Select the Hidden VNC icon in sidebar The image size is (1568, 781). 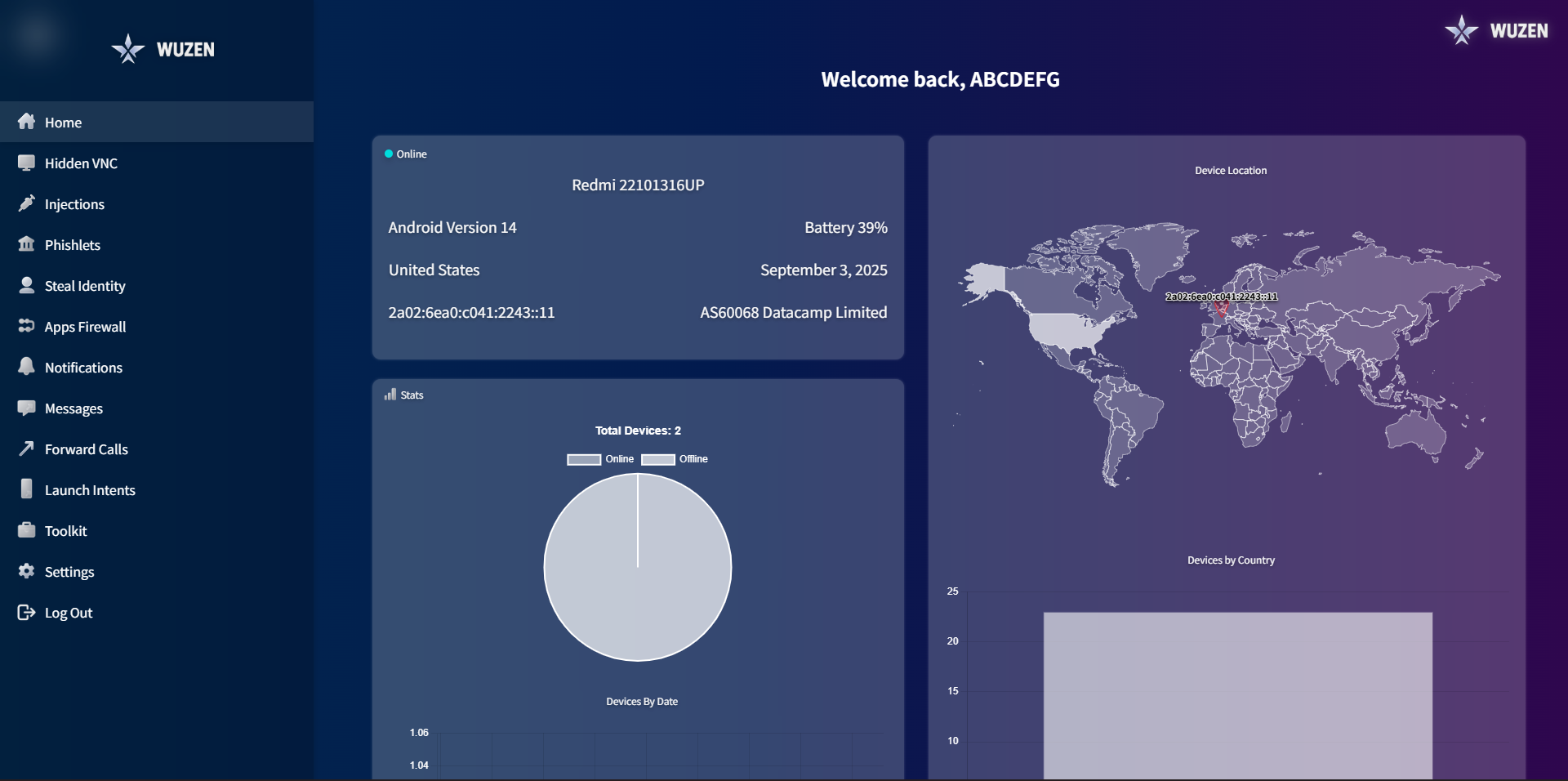pyautogui.click(x=27, y=163)
